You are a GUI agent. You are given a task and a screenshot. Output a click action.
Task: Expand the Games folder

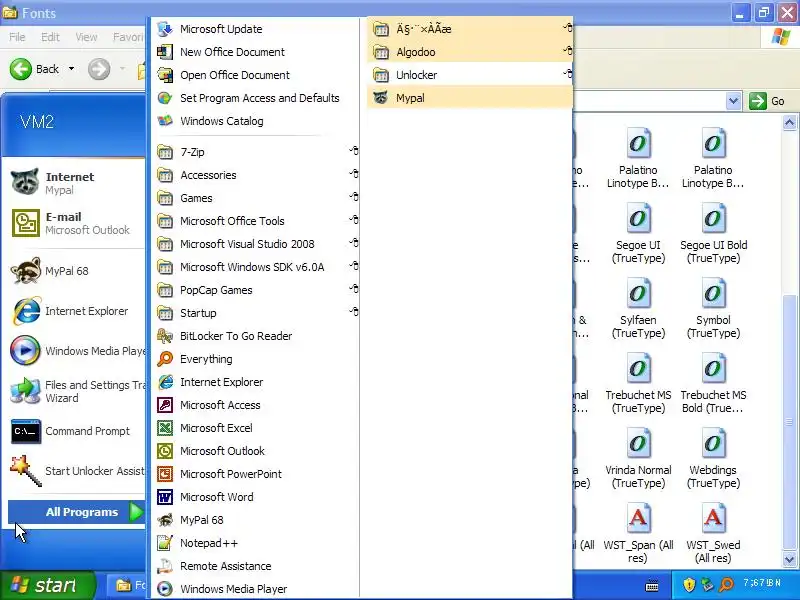tap(256, 198)
